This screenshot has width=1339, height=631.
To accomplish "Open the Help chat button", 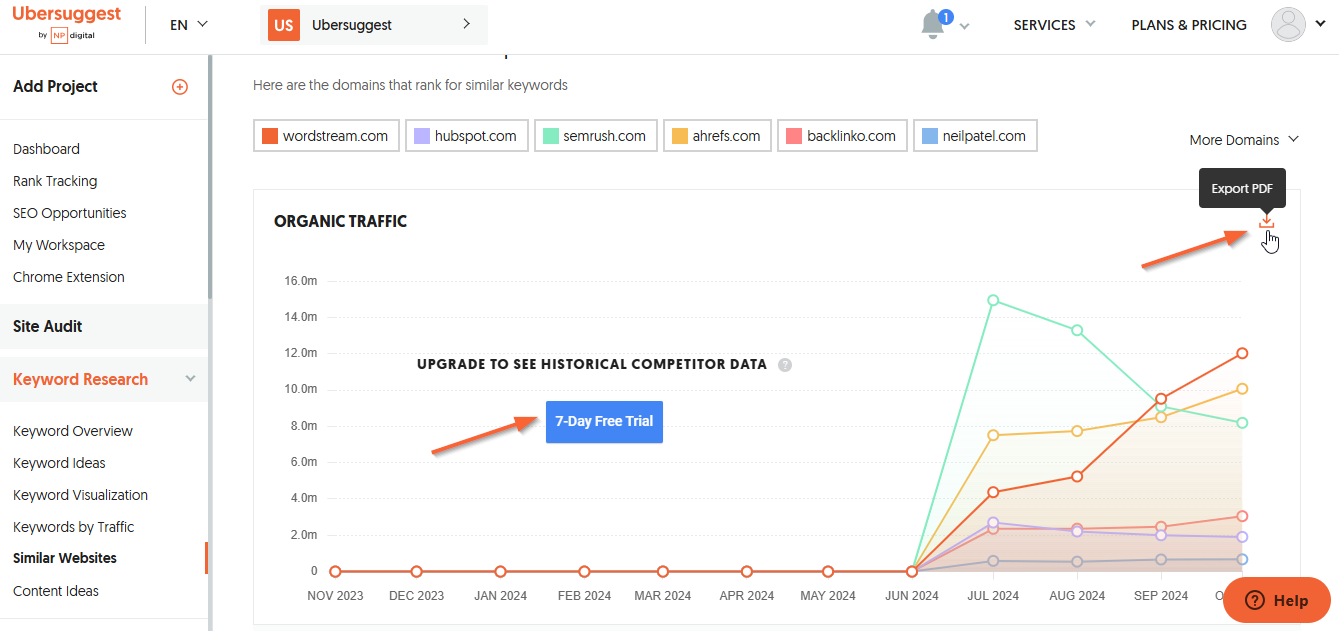I will tap(1277, 600).
